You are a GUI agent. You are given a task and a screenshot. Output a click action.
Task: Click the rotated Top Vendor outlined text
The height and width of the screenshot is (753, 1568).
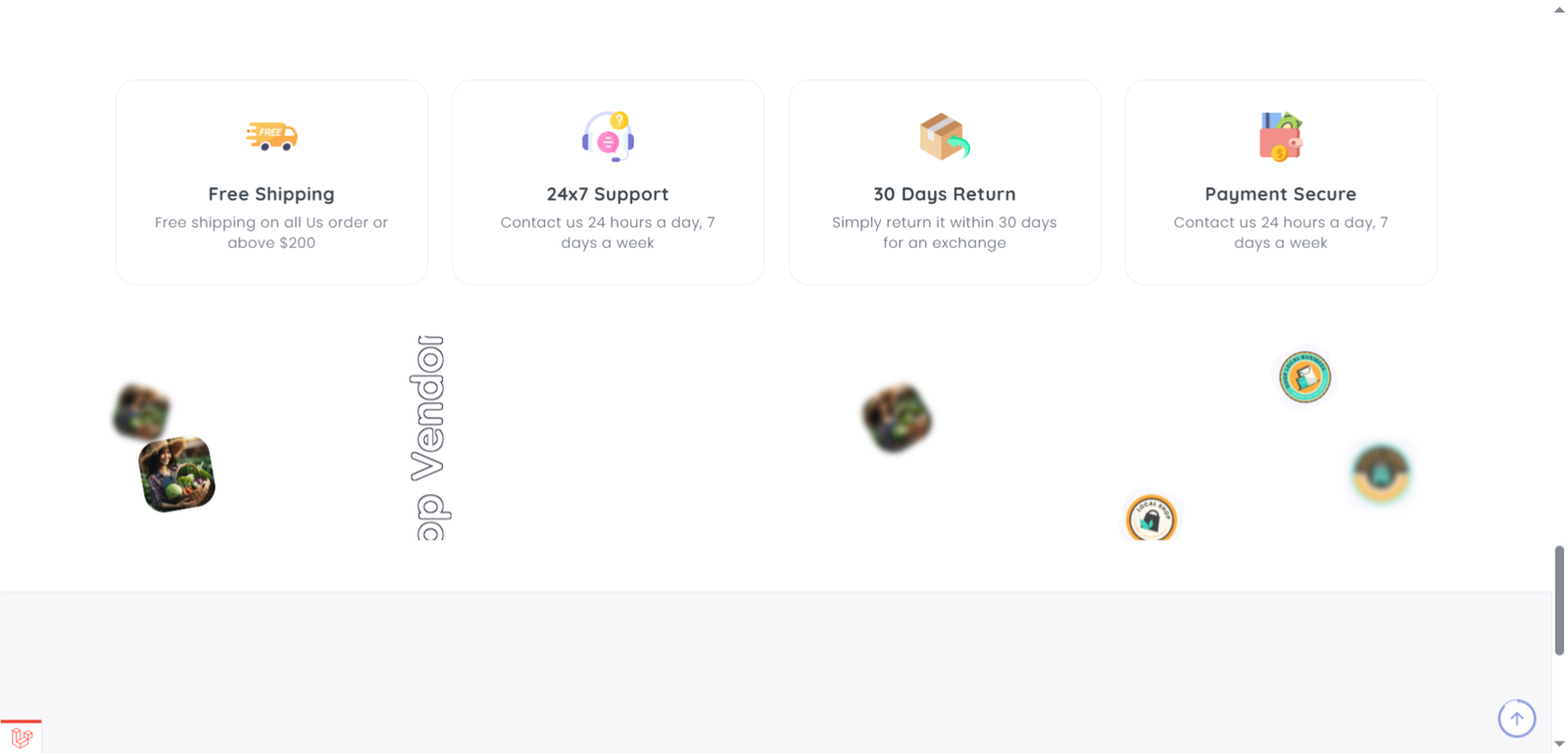click(x=430, y=437)
